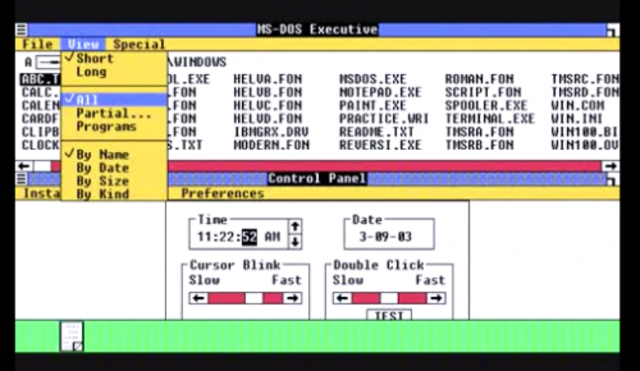Screen dimensions: 640x371
Task: Select file PAINT.EXE
Action: [x=373, y=105]
